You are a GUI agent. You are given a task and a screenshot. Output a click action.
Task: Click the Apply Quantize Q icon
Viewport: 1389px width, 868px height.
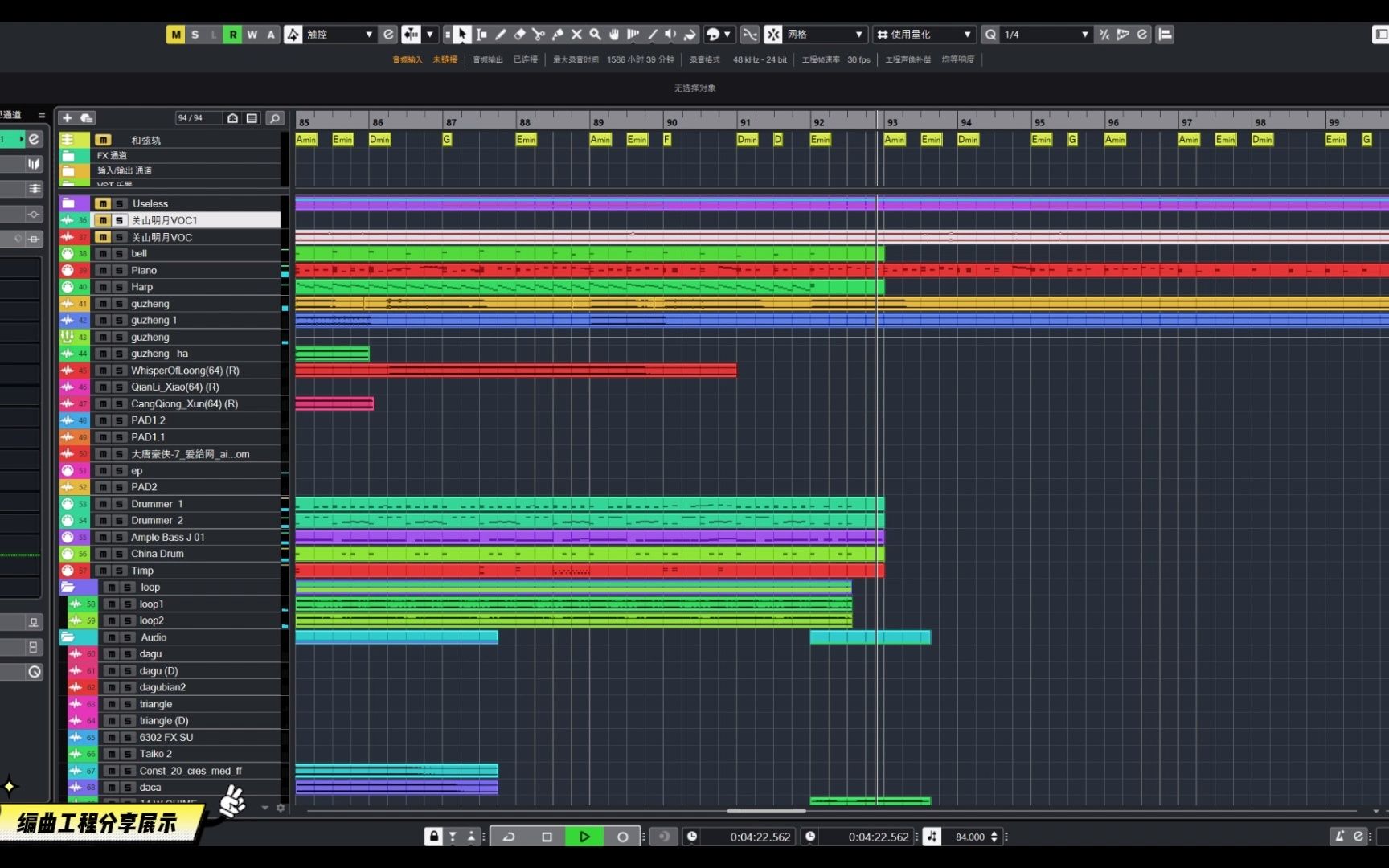[x=991, y=35]
